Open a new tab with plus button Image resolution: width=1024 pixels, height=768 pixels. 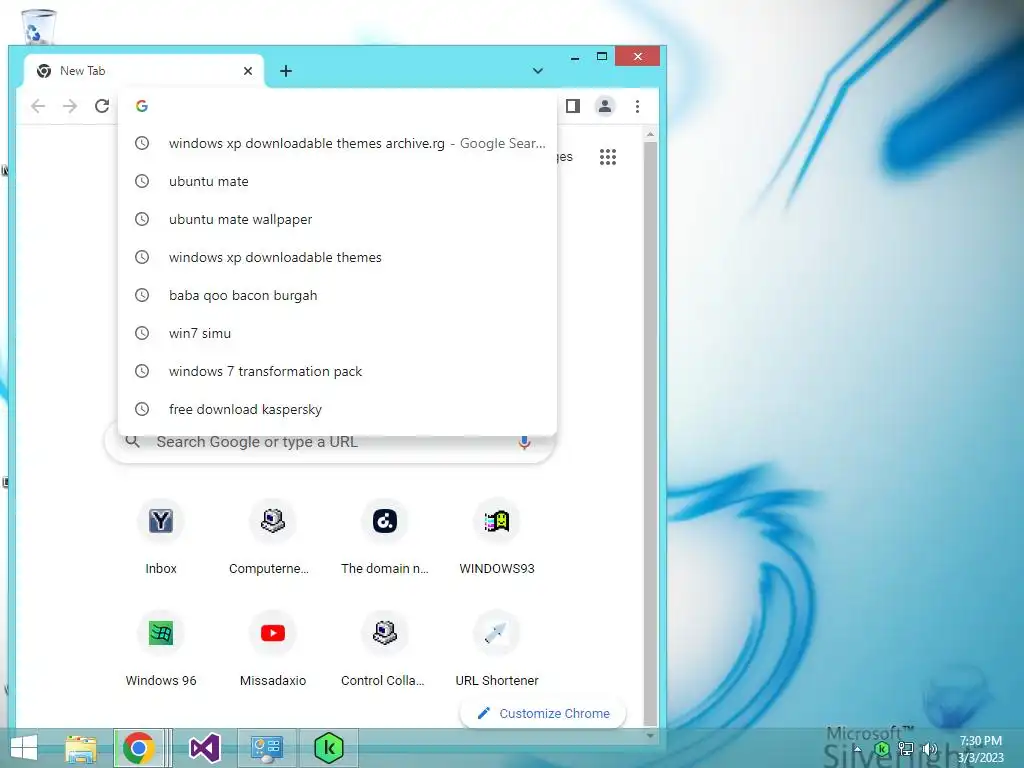coord(285,71)
